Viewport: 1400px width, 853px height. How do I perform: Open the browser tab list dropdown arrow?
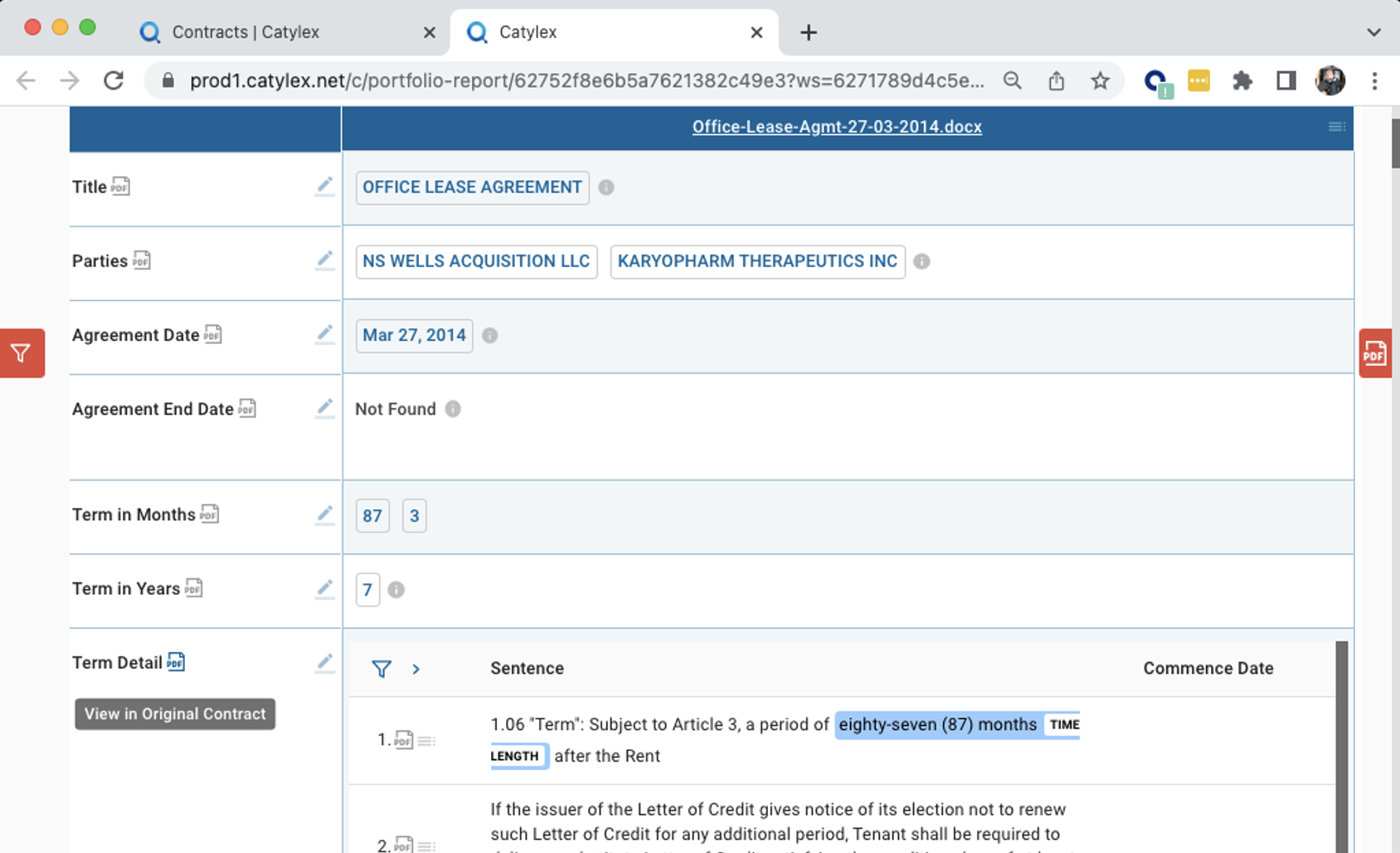click(1373, 32)
